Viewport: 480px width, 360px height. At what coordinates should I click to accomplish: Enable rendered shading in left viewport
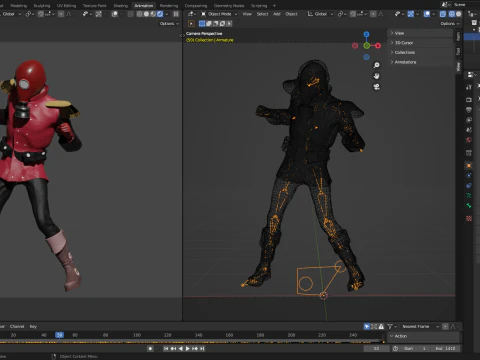(160, 14)
